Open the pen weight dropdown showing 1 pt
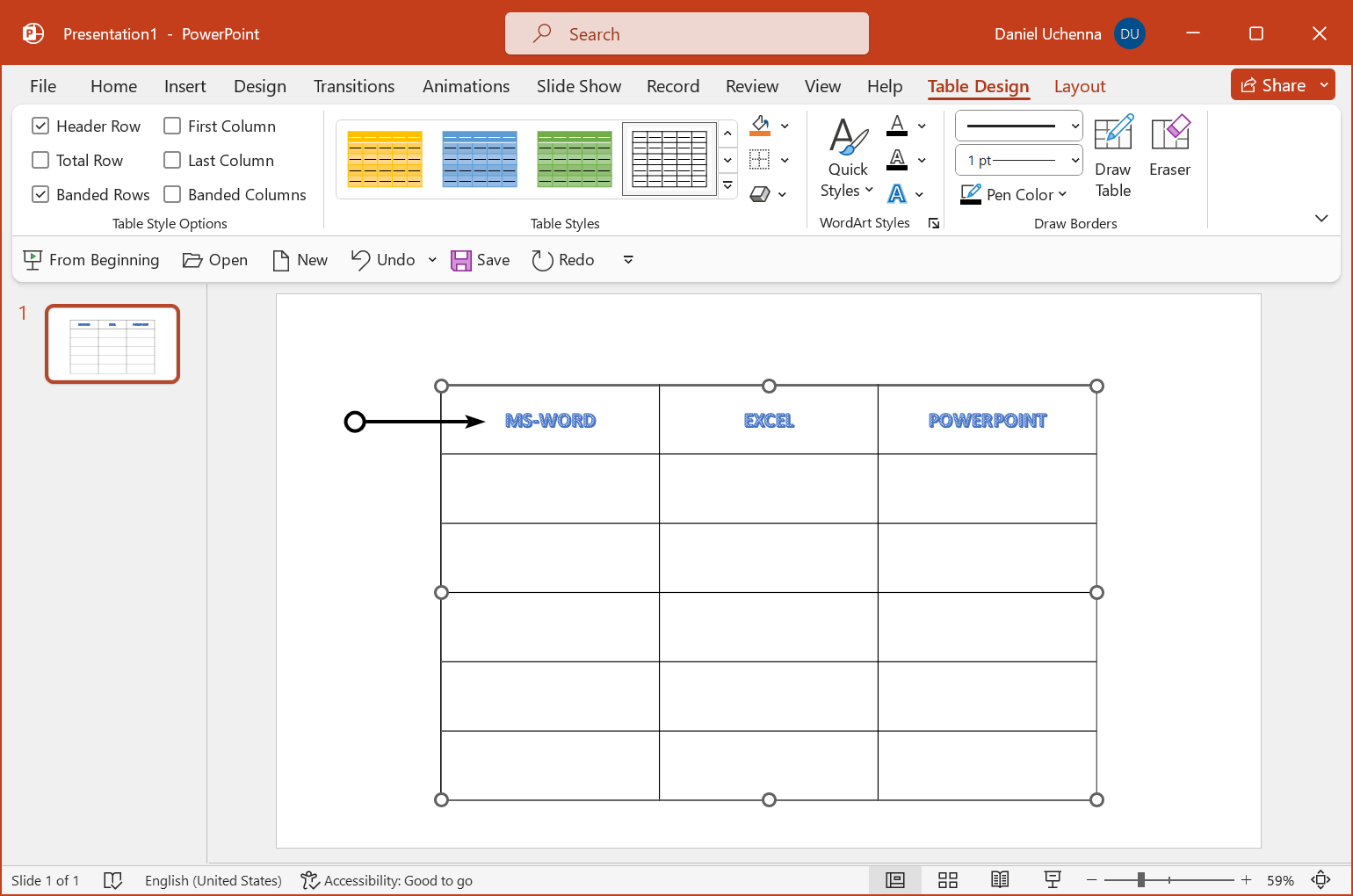The height and width of the screenshot is (896, 1353). [x=1075, y=160]
